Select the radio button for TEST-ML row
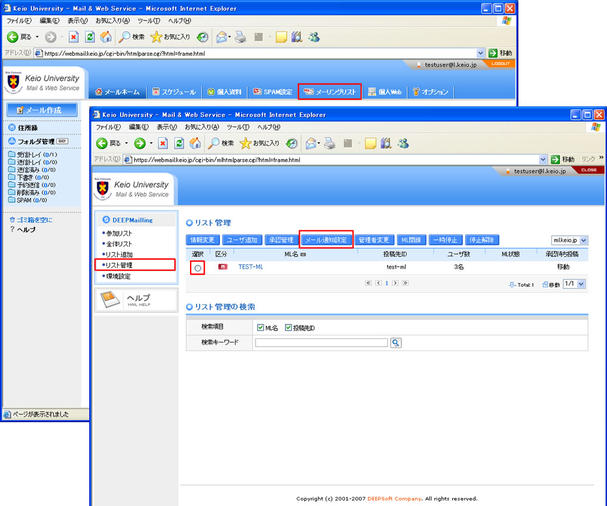The width and height of the screenshot is (607, 506). [197, 267]
